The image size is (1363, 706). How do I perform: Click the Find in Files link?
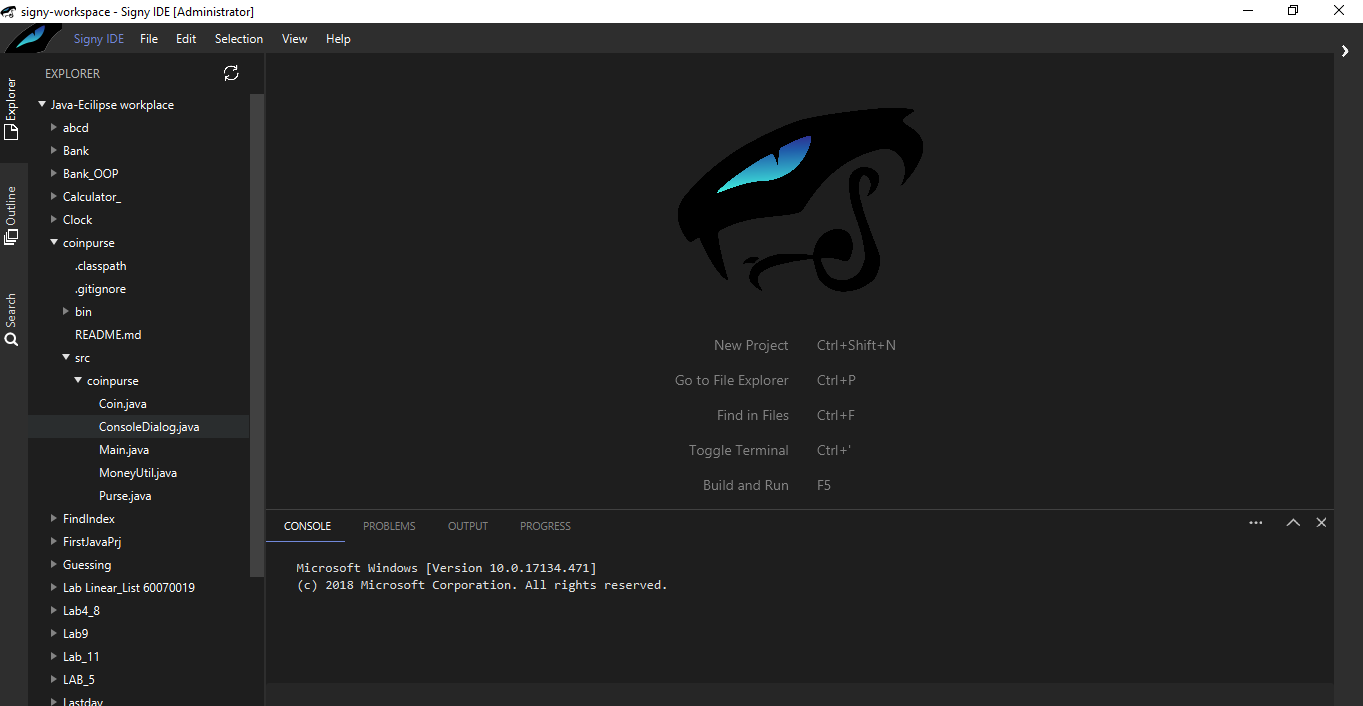(x=753, y=415)
